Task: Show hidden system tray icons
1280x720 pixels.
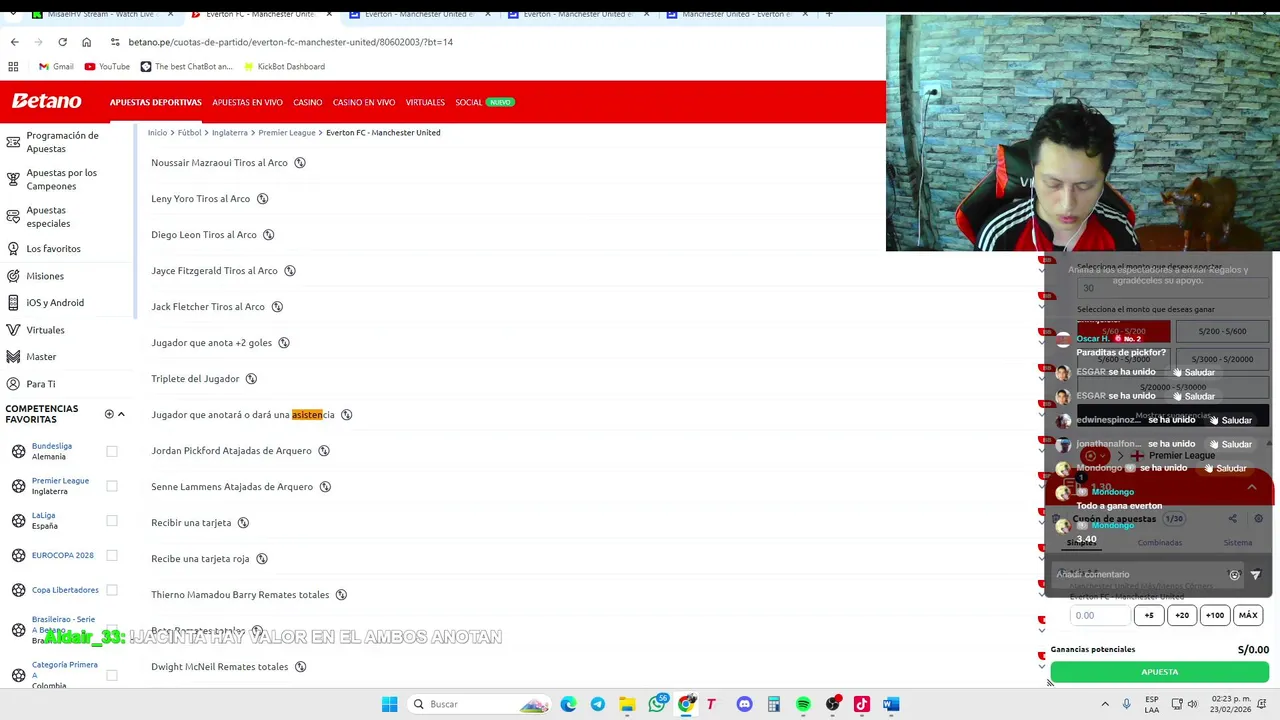Action: (x=1105, y=704)
